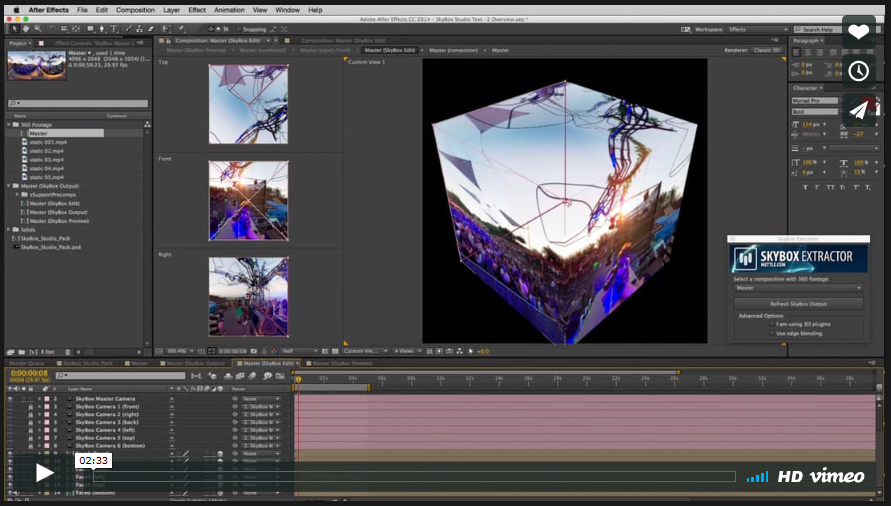
Task: Collapse the 360 Footage folder
Action: tap(9, 125)
